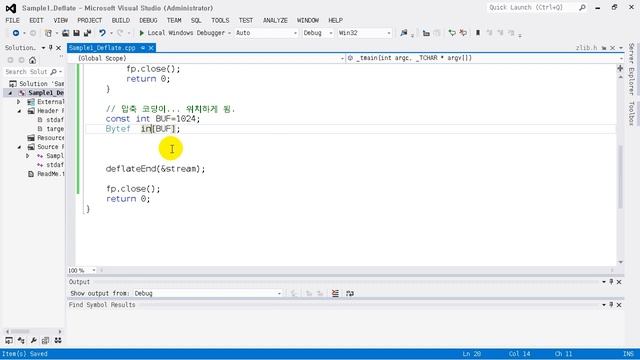The height and width of the screenshot is (360, 640).
Task: Pin the Solution Explorer panel
Action: pyautogui.click(x=51, y=48)
